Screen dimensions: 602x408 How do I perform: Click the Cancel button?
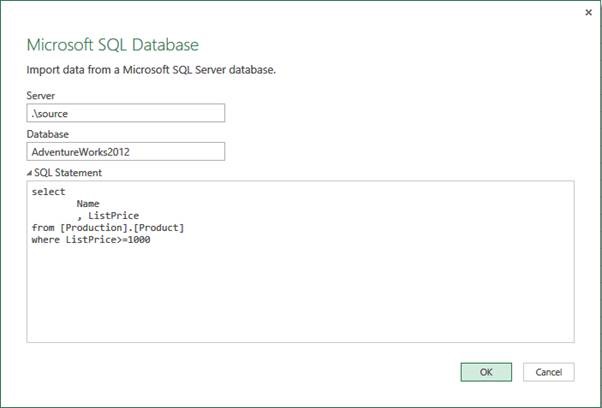(x=549, y=372)
